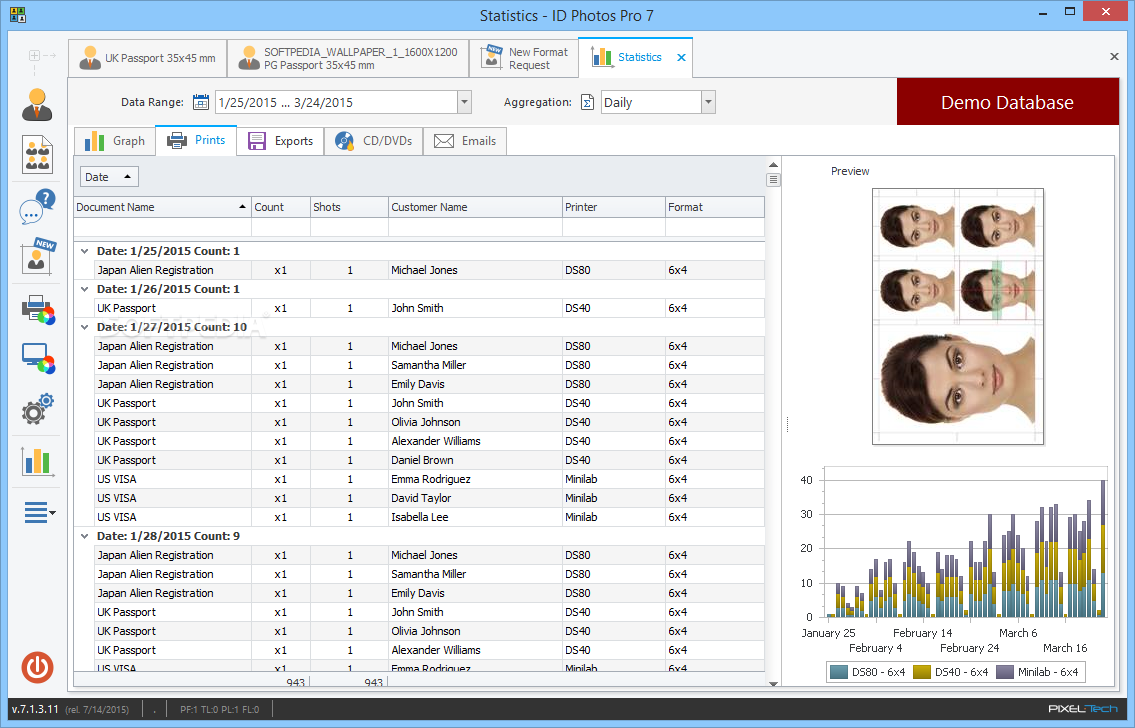Collapse the Date: 1/27/2015 group
Screen dimensions: 1135x728
(x=85, y=327)
